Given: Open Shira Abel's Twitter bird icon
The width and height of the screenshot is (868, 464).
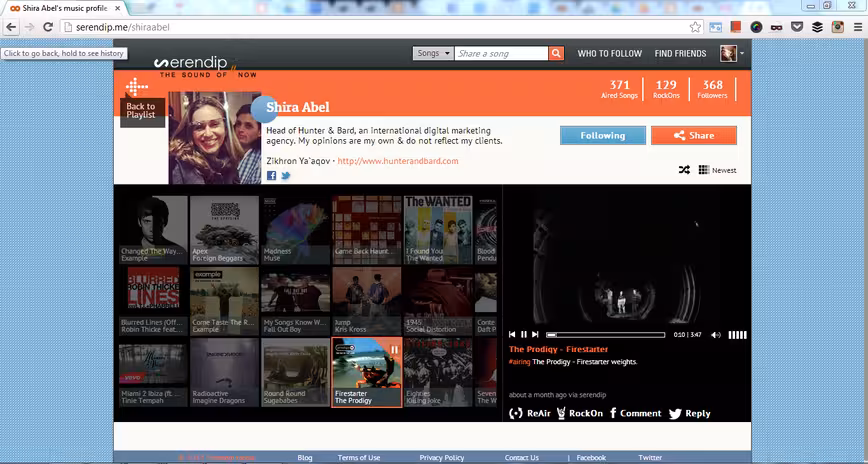Looking at the screenshot, I should 286,176.
